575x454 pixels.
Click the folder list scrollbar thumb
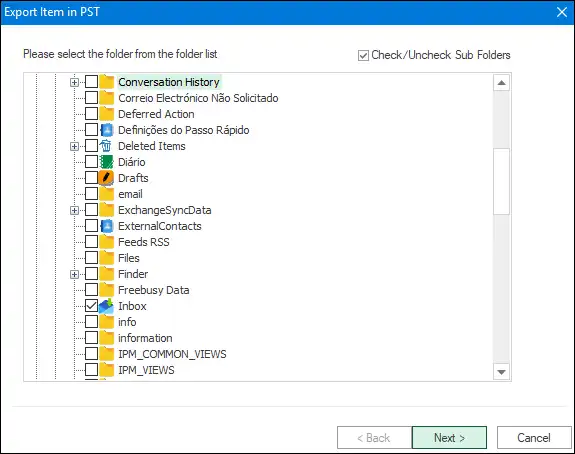[x=501, y=181]
